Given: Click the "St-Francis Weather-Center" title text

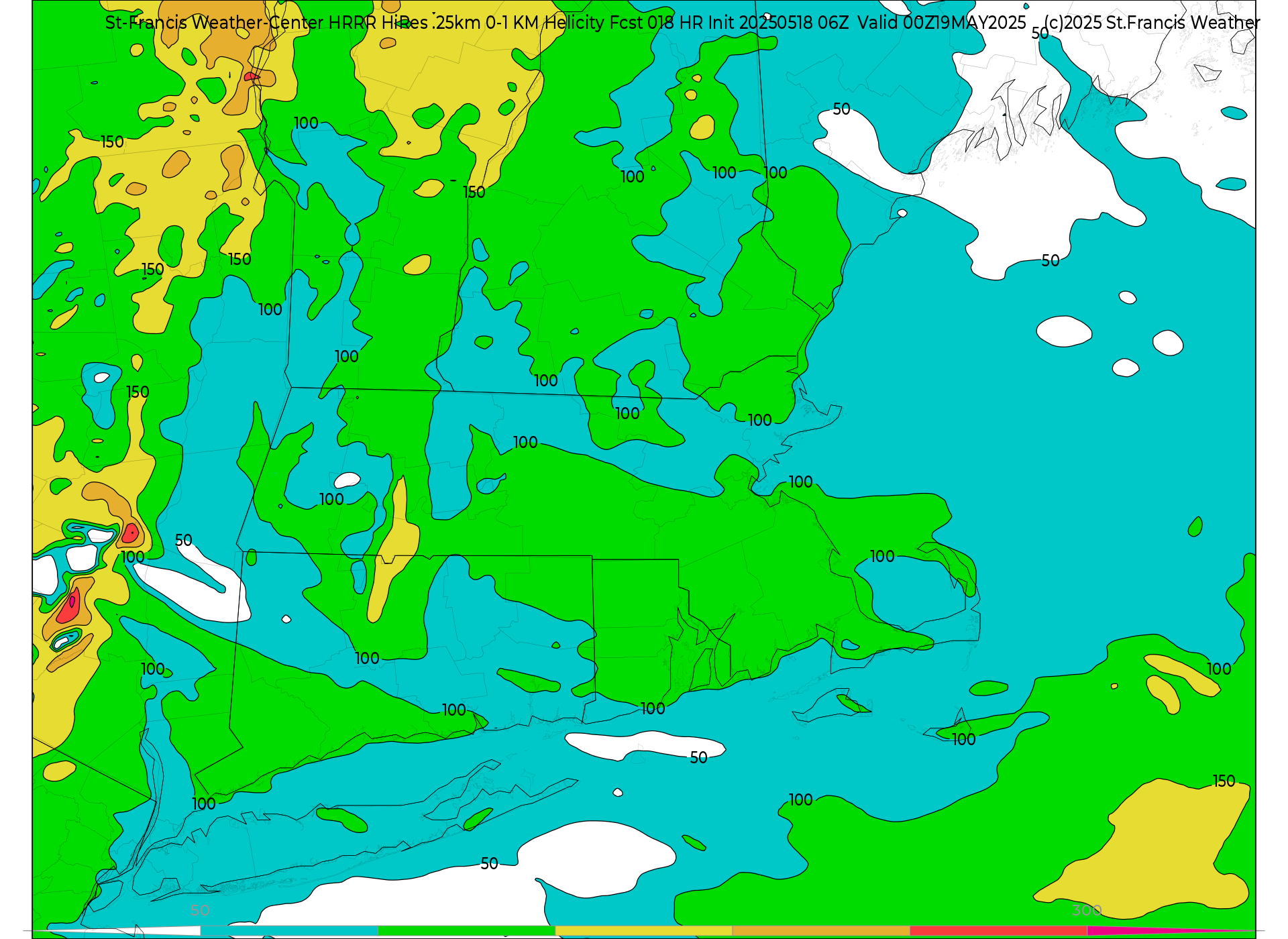Looking at the screenshot, I should tap(214, 23).
